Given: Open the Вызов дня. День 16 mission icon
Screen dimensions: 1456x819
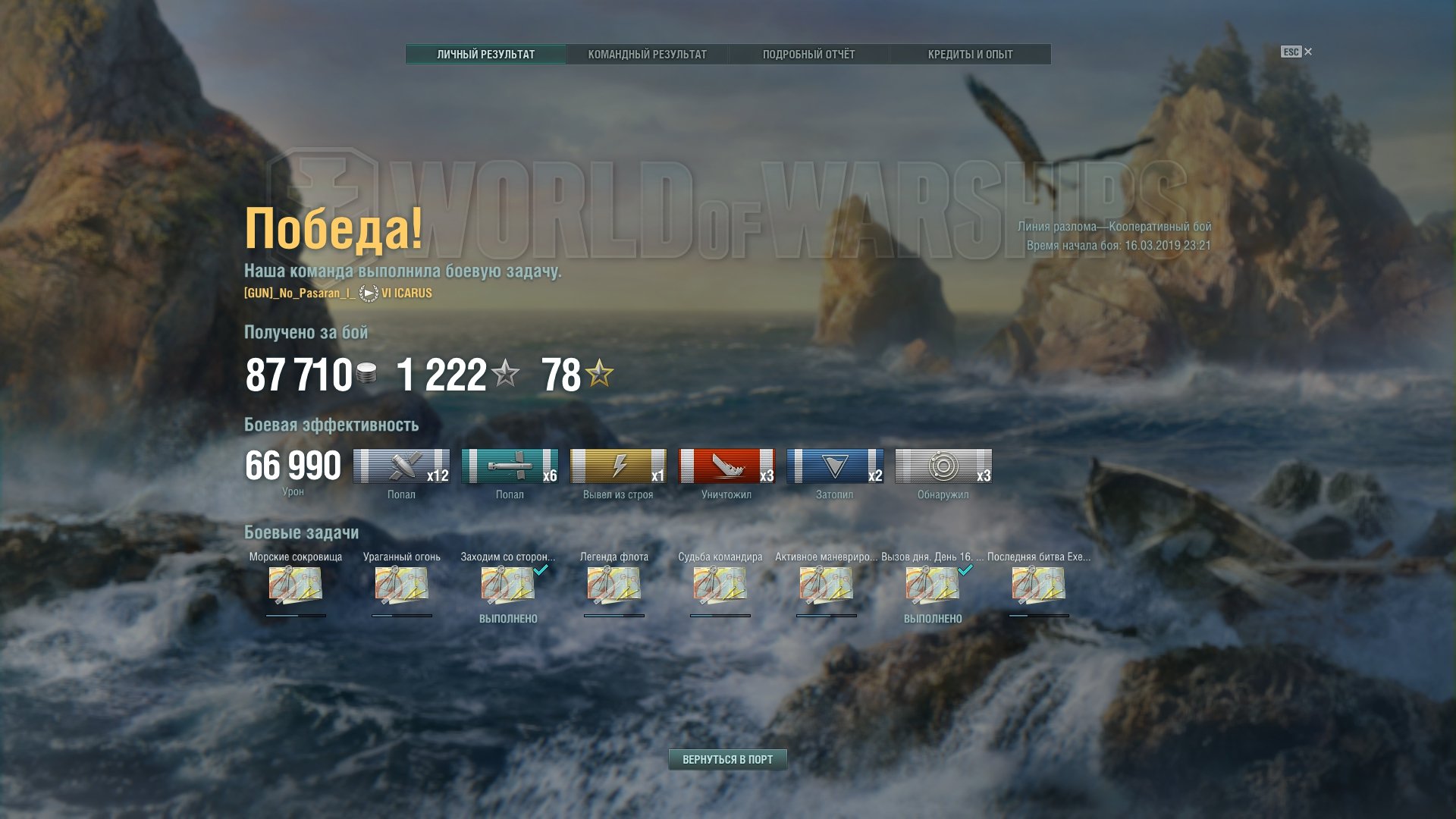Looking at the screenshot, I should 932,586.
